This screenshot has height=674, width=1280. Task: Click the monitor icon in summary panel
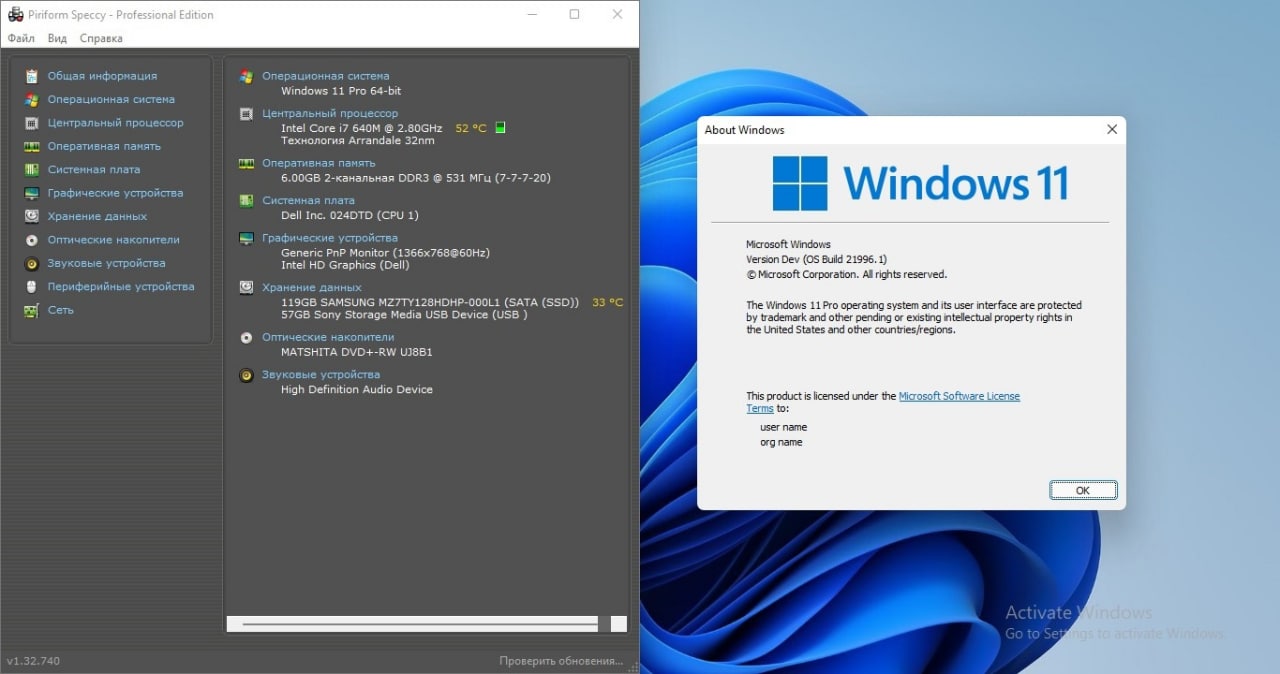pyautogui.click(x=246, y=238)
